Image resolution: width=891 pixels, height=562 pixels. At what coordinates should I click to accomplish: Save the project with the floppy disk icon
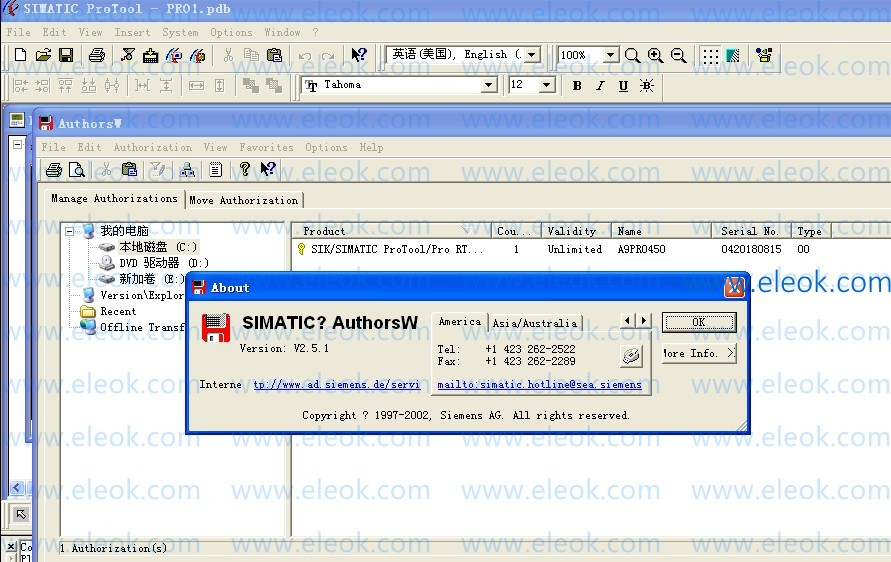pos(66,55)
